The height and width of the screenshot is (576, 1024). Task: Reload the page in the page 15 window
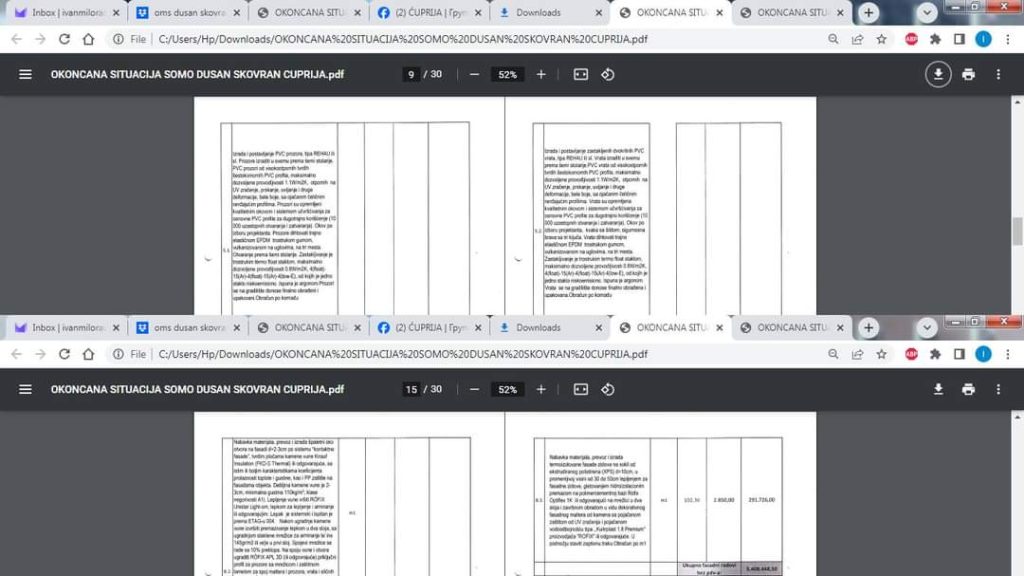[x=65, y=354]
